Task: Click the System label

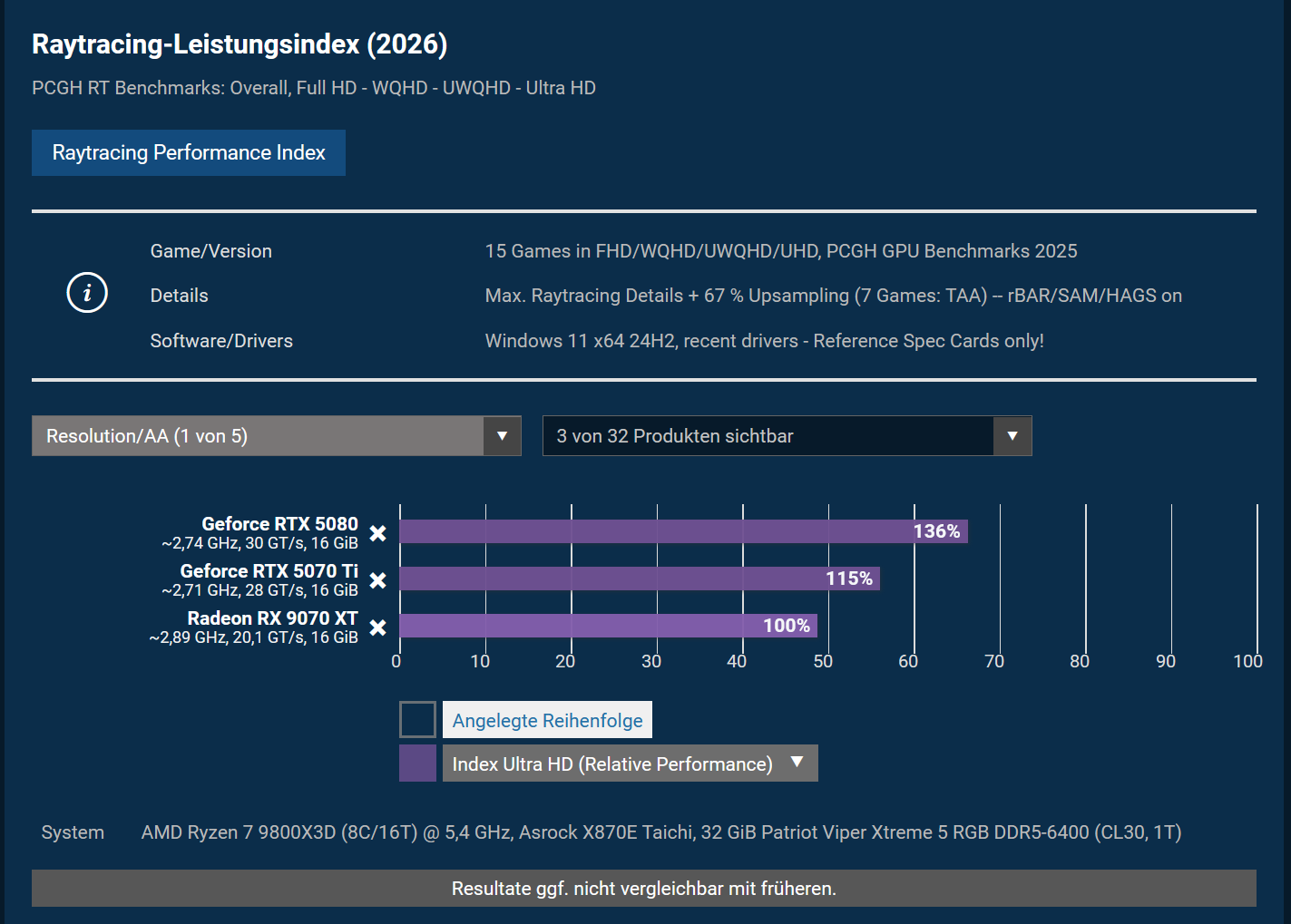Action: (73, 832)
